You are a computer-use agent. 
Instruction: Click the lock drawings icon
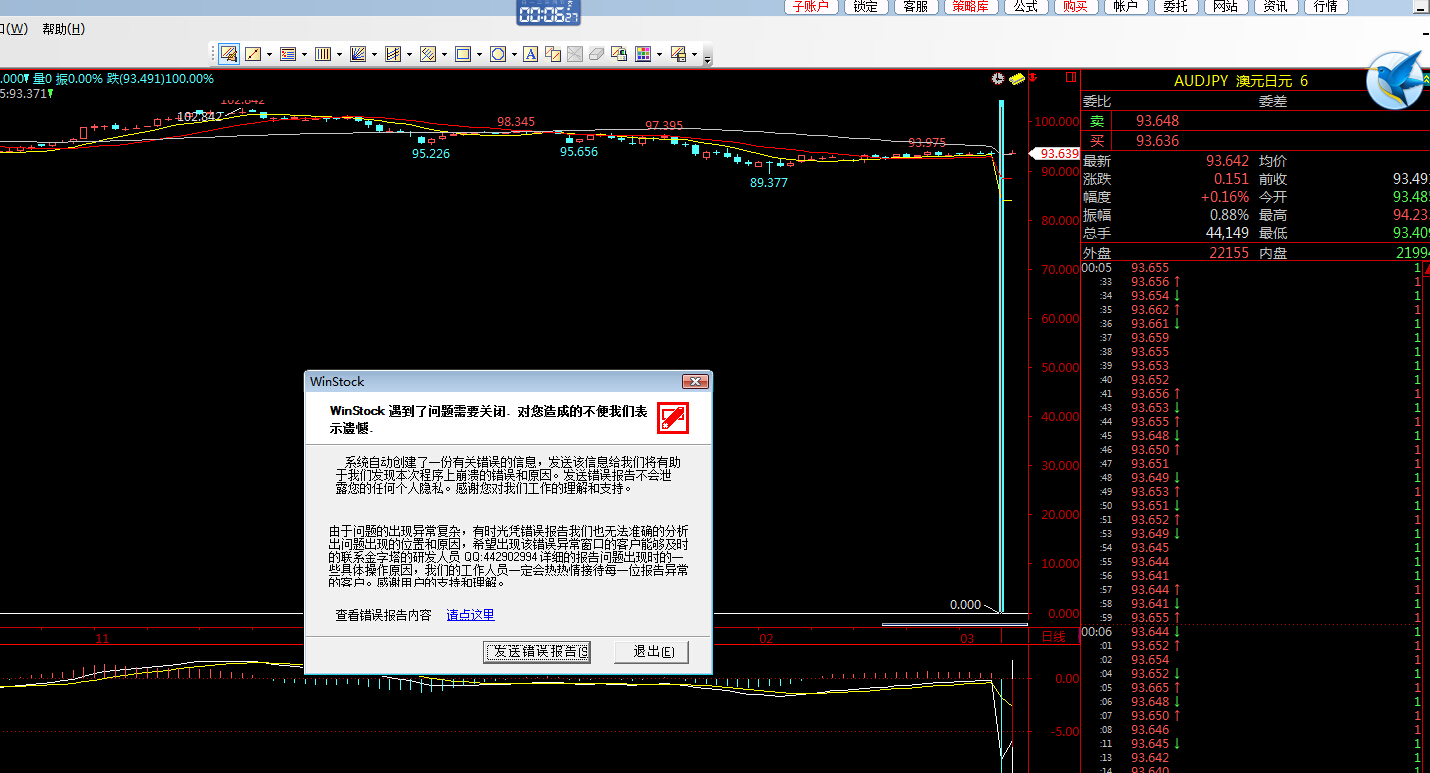coord(619,54)
